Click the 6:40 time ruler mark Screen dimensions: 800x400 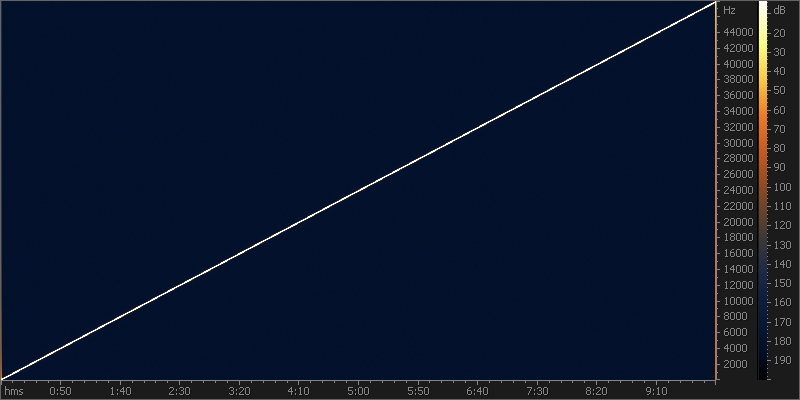[x=478, y=391]
